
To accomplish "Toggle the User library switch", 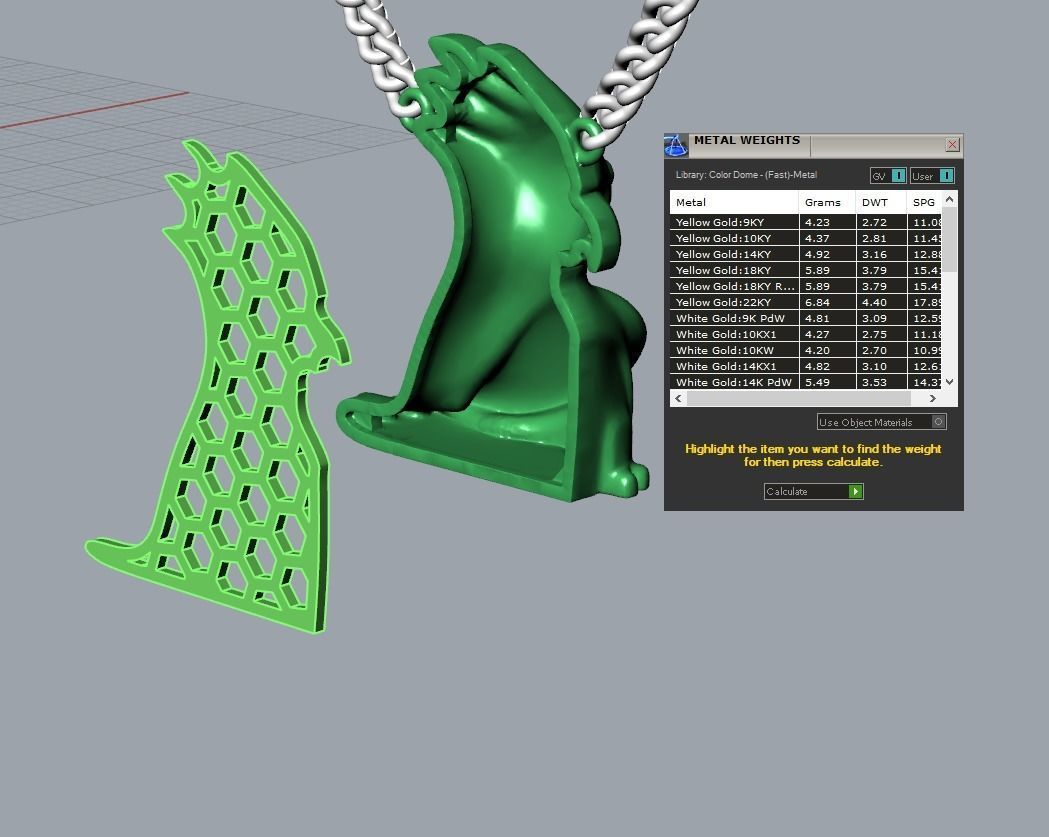I will 932,176.
